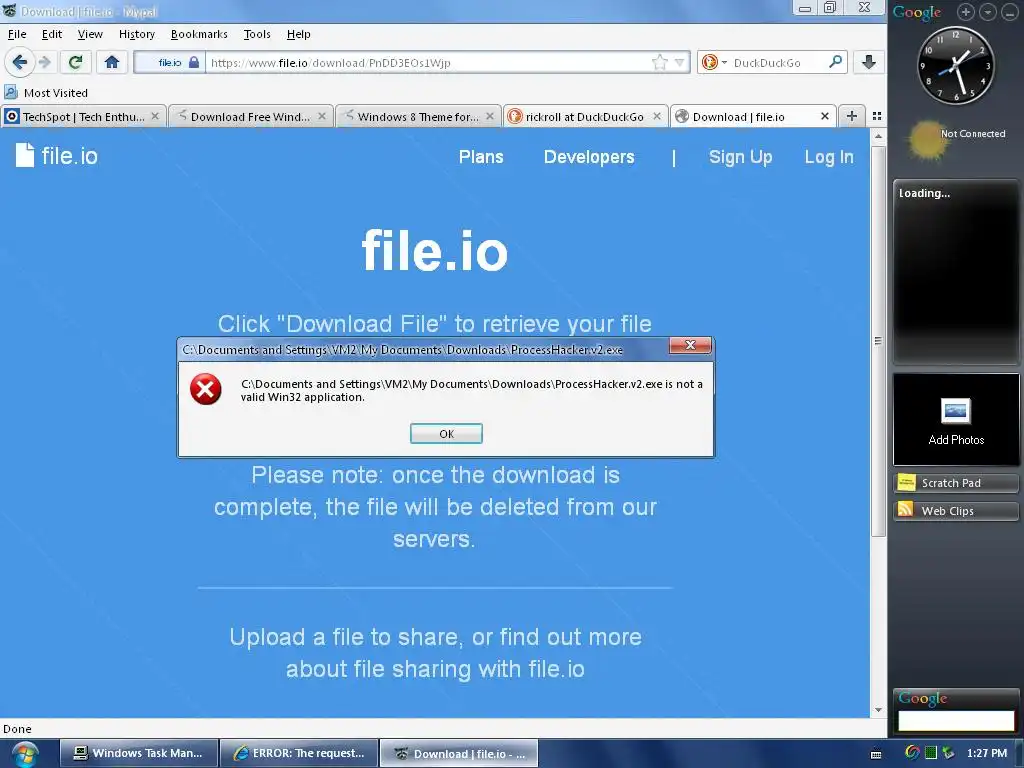Open the View menu

click(90, 34)
